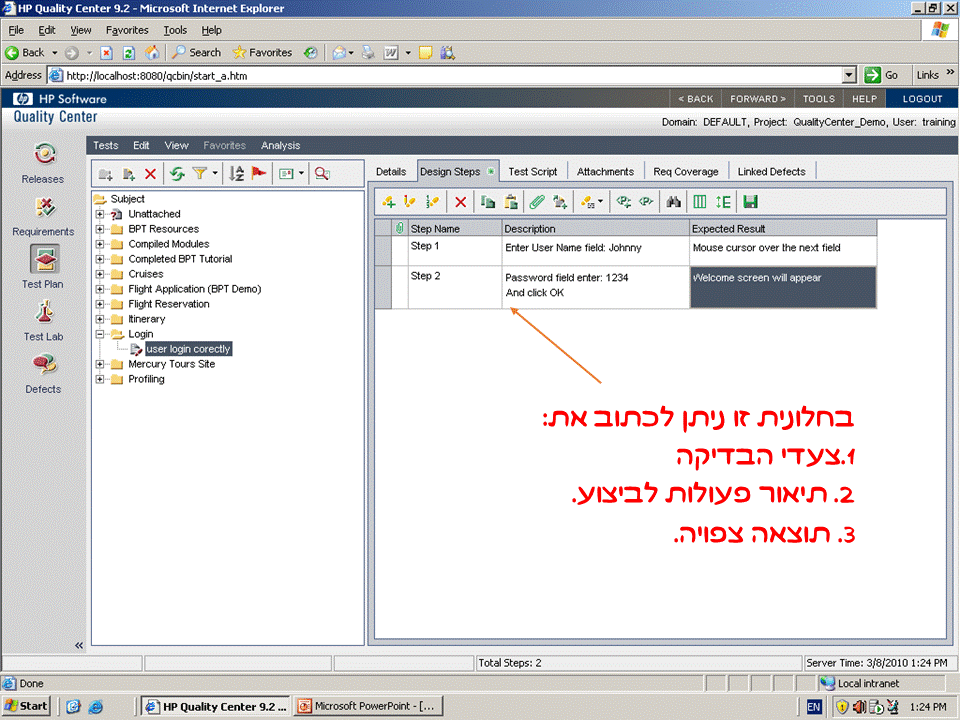Click the Select Columns icon

coord(700,202)
